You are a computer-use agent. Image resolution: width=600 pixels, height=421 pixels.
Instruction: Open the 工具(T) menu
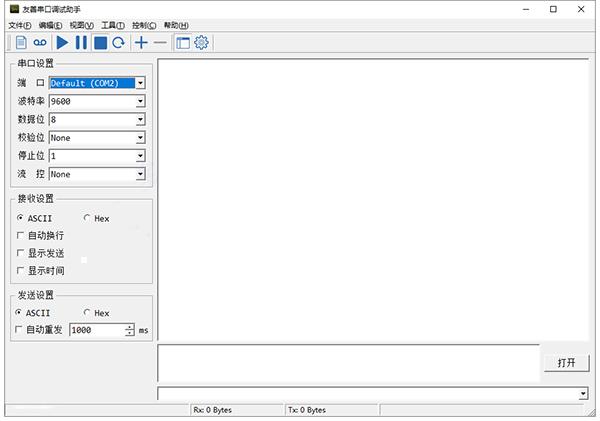click(113, 25)
